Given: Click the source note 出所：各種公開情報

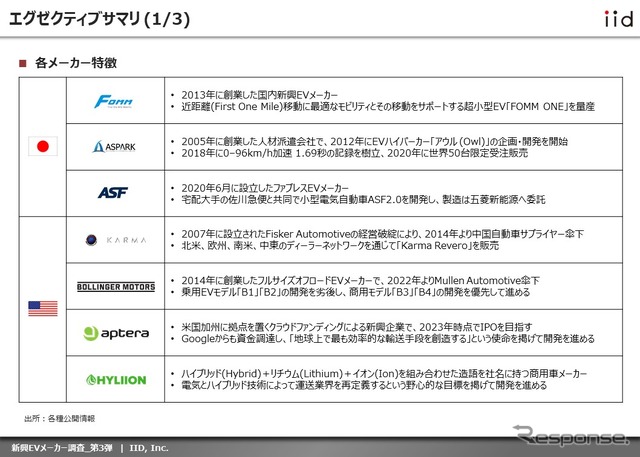Looking at the screenshot, I should (60, 418).
